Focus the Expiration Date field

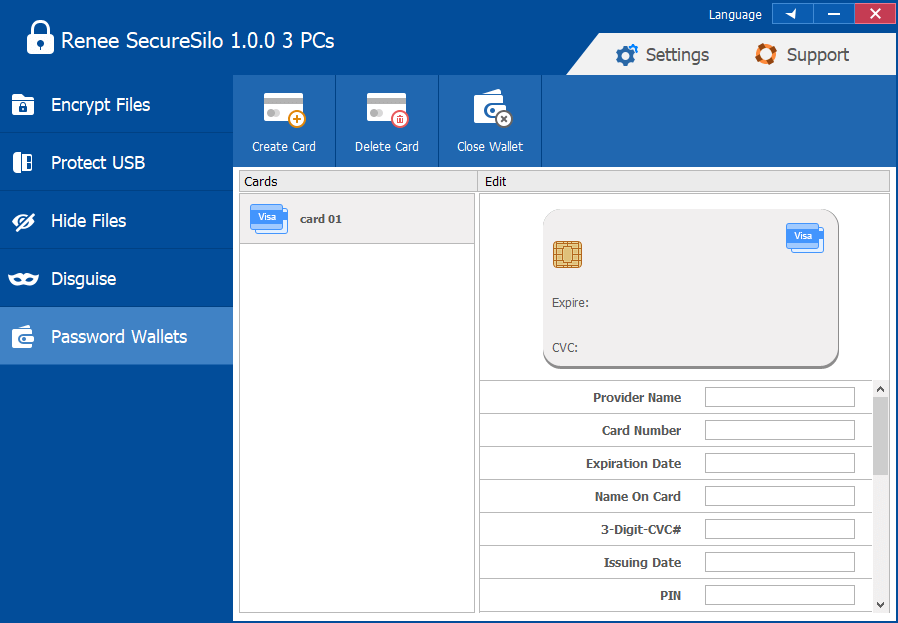pyautogui.click(x=779, y=464)
